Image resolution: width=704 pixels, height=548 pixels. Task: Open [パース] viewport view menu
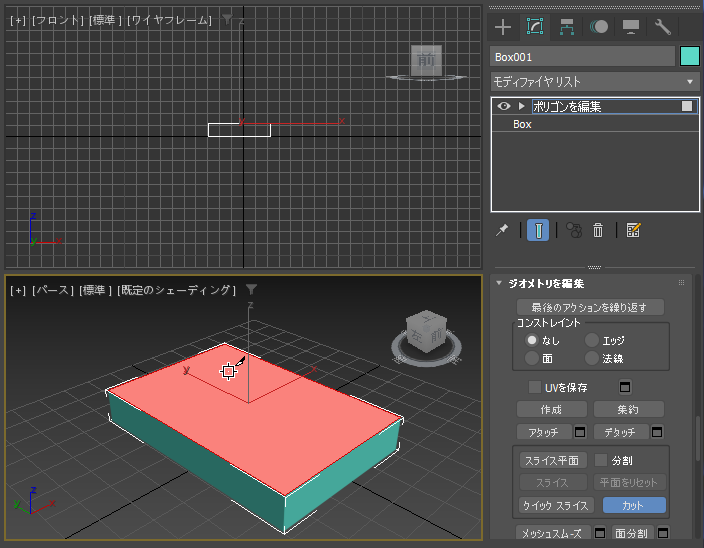(53, 290)
